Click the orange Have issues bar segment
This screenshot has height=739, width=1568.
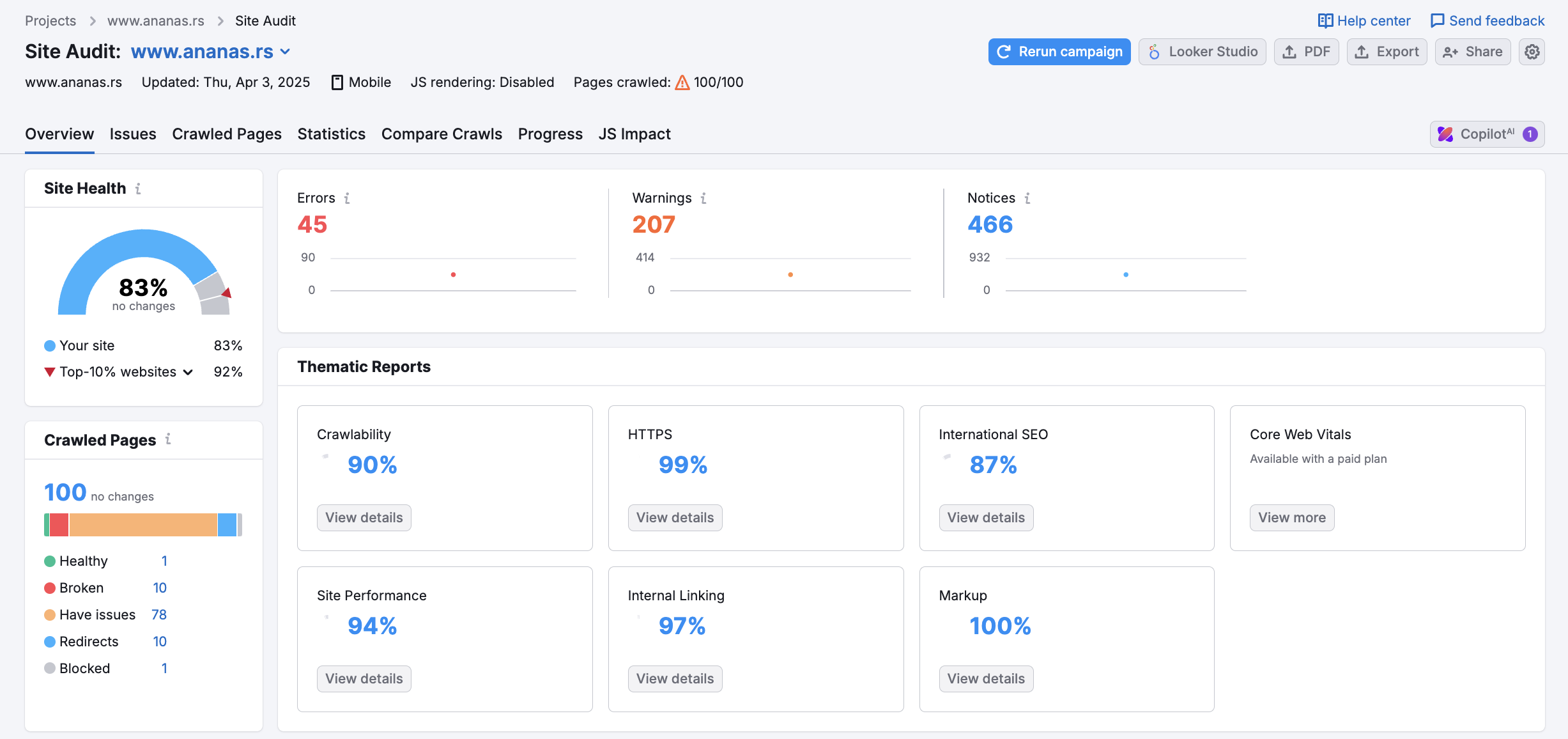pyautogui.click(x=143, y=525)
